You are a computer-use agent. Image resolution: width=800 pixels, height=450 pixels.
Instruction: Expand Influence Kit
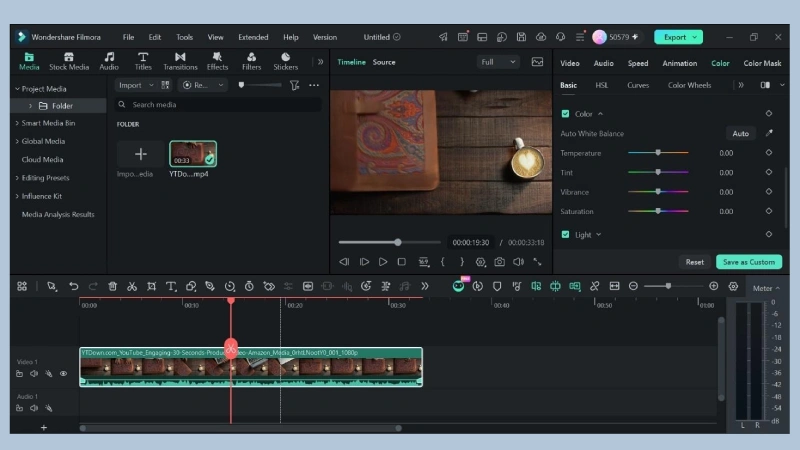(x=17, y=196)
